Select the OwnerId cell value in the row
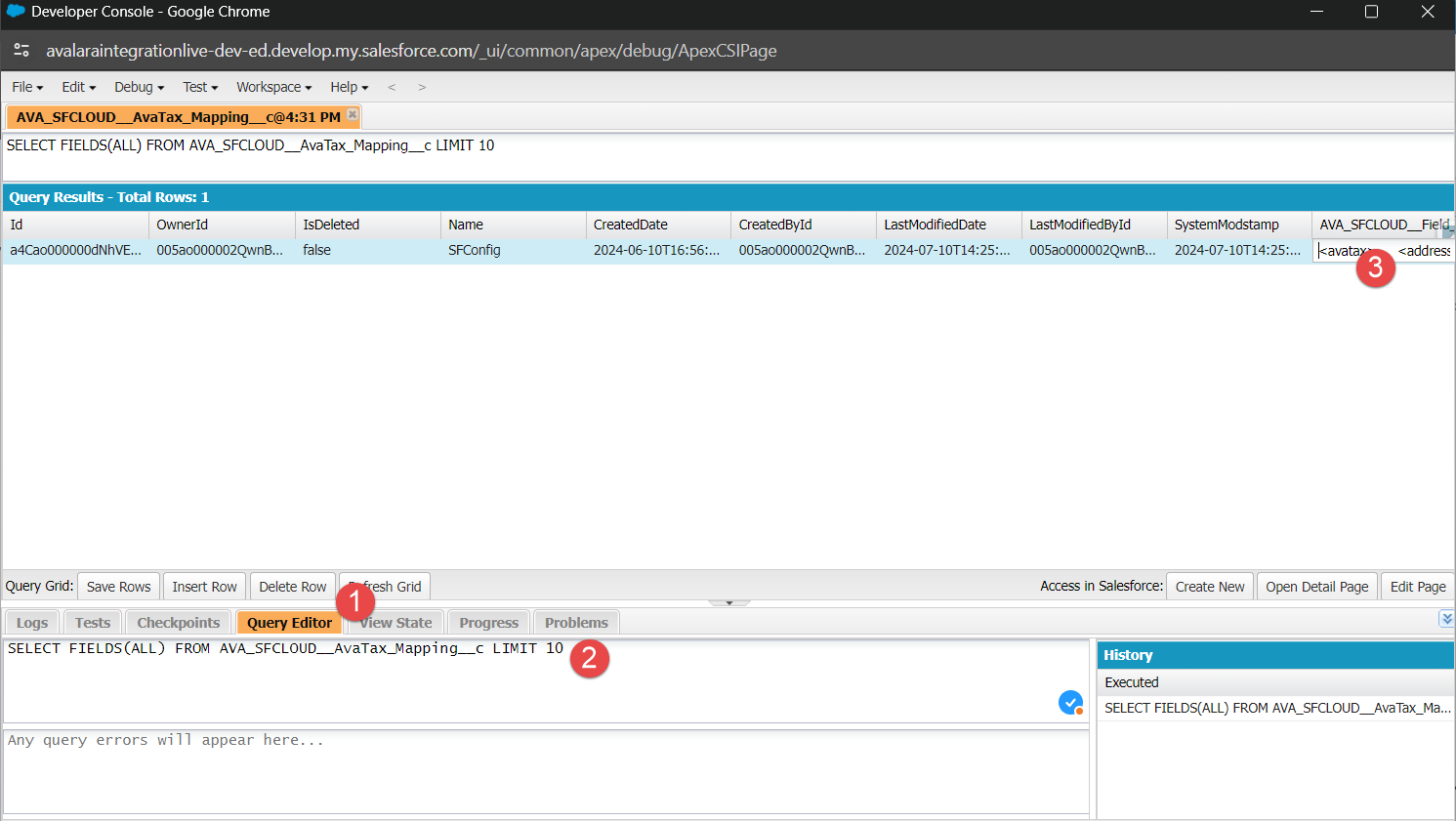The image size is (1456, 821). tap(222, 251)
